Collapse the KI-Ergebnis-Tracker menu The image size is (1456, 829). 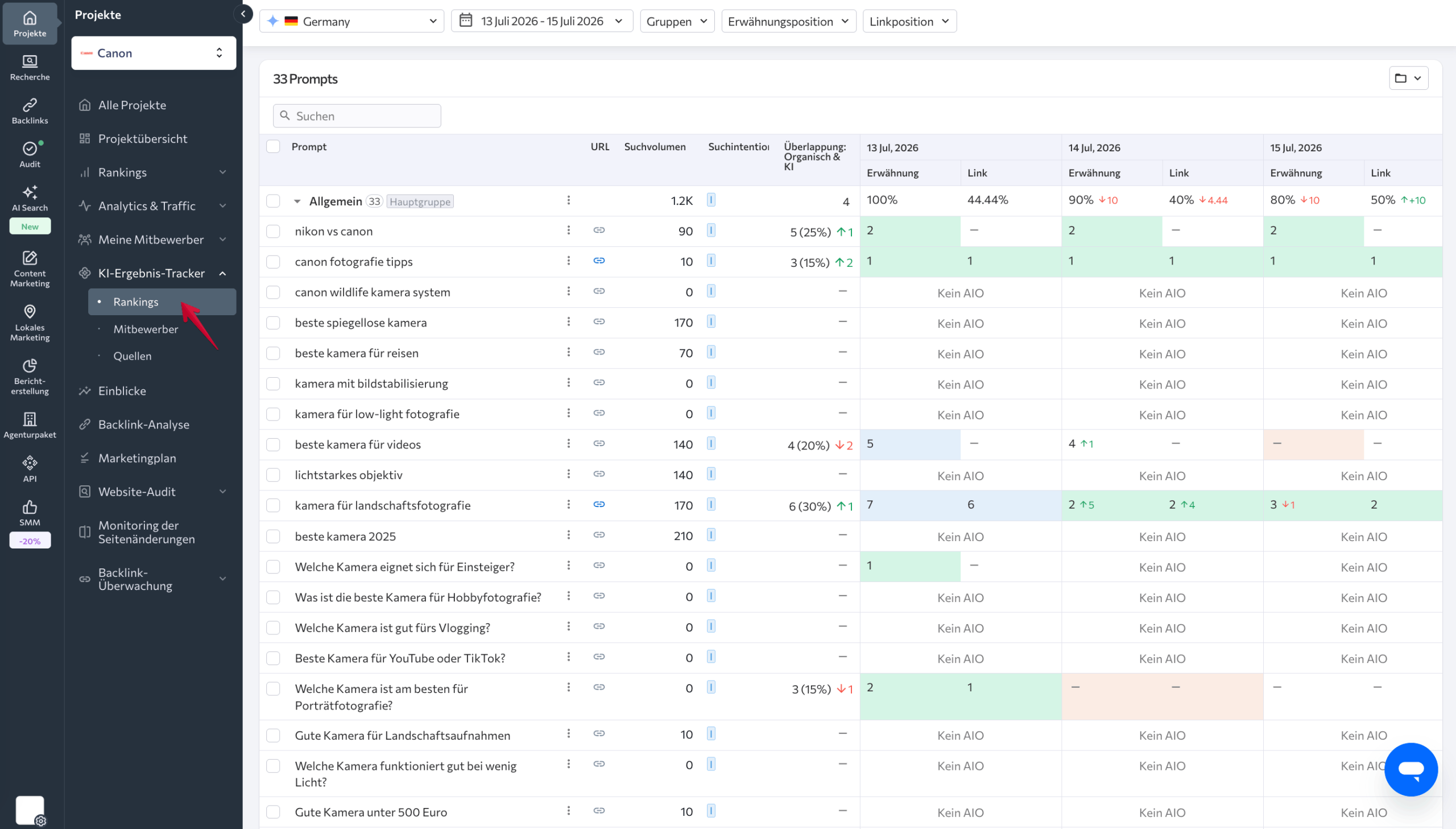[x=222, y=273]
